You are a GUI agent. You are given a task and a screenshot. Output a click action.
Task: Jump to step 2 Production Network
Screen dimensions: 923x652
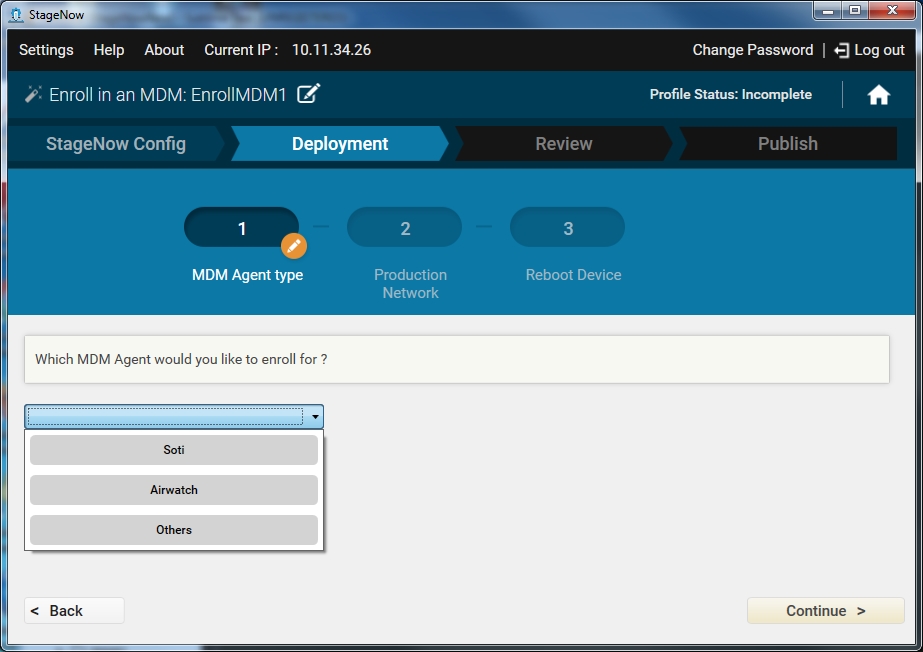tap(404, 228)
